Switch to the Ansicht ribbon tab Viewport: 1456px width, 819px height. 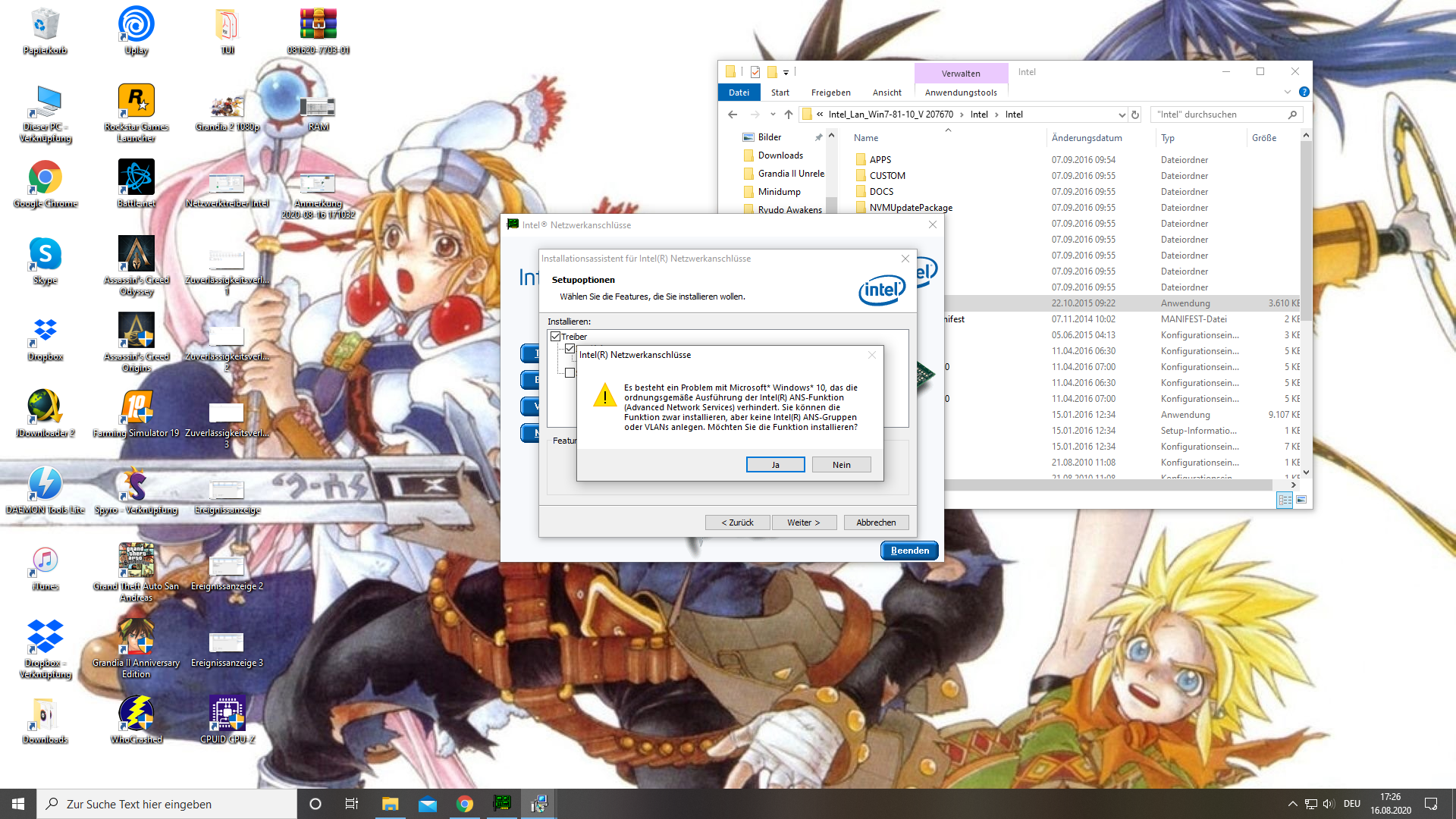pyautogui.click(x=887, y=93)
